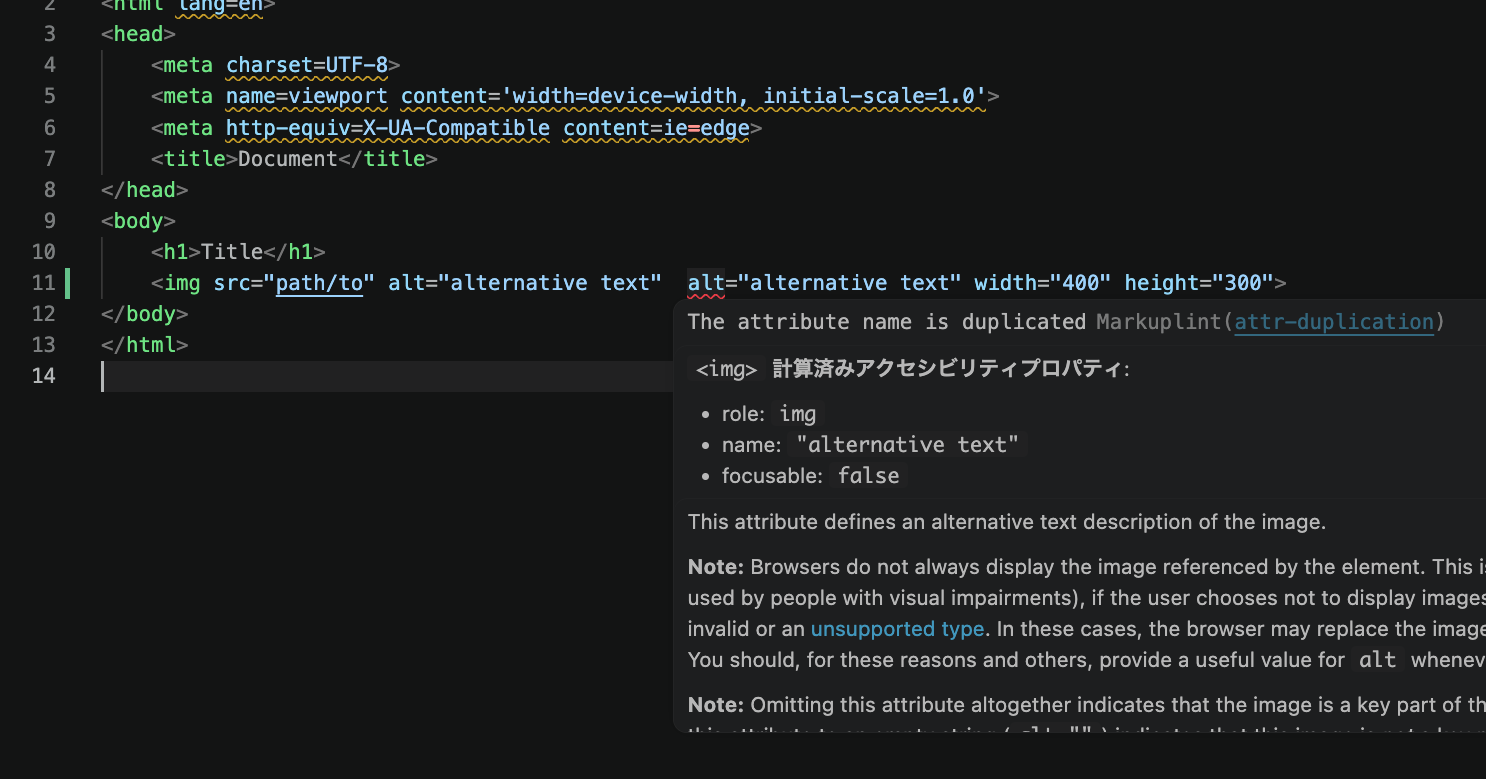Click the empty line 14 in the editor
Viewport: 1486px width, 779px height.
[x=300, y=376]
